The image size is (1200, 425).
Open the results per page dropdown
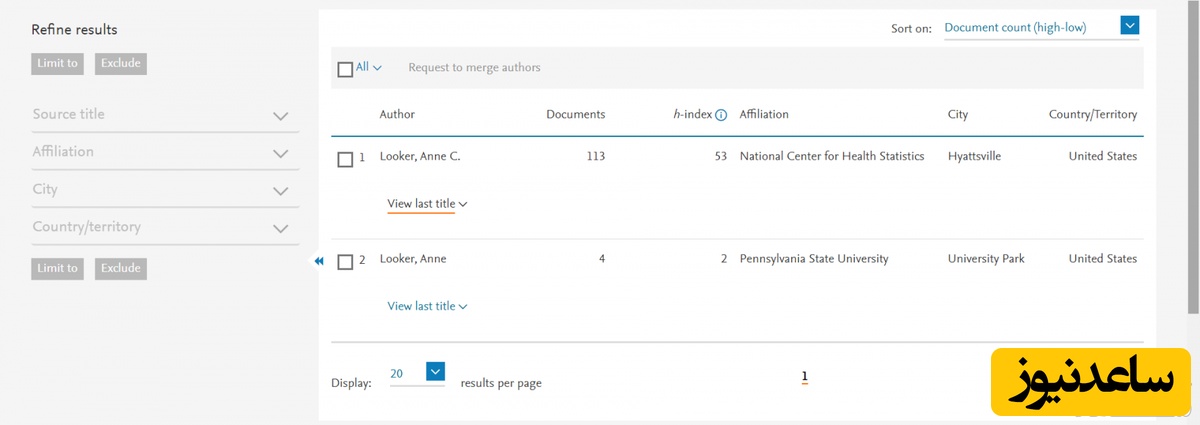click(435, 372)
